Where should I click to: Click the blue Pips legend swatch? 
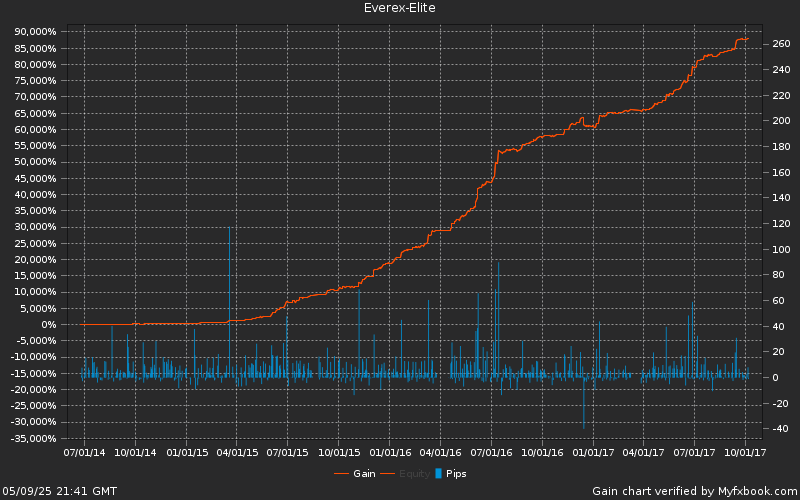pos(438,473)
